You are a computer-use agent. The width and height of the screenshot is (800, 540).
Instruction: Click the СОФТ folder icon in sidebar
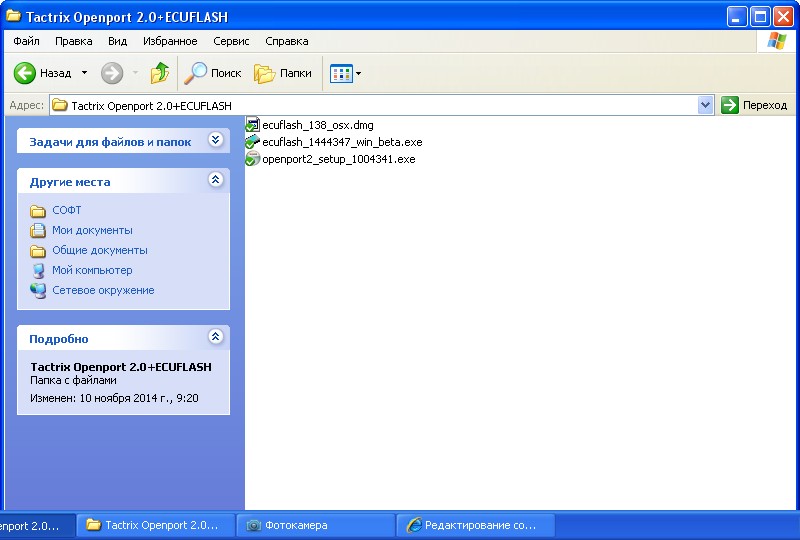(x=38, y=210)
